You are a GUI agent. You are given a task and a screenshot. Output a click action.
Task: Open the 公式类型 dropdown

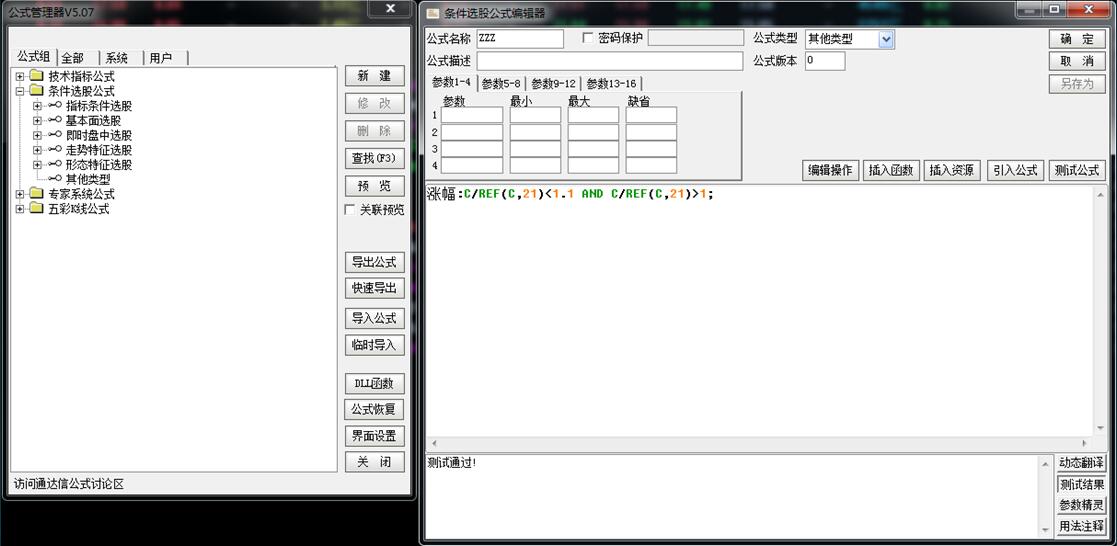tap(886, 39)
